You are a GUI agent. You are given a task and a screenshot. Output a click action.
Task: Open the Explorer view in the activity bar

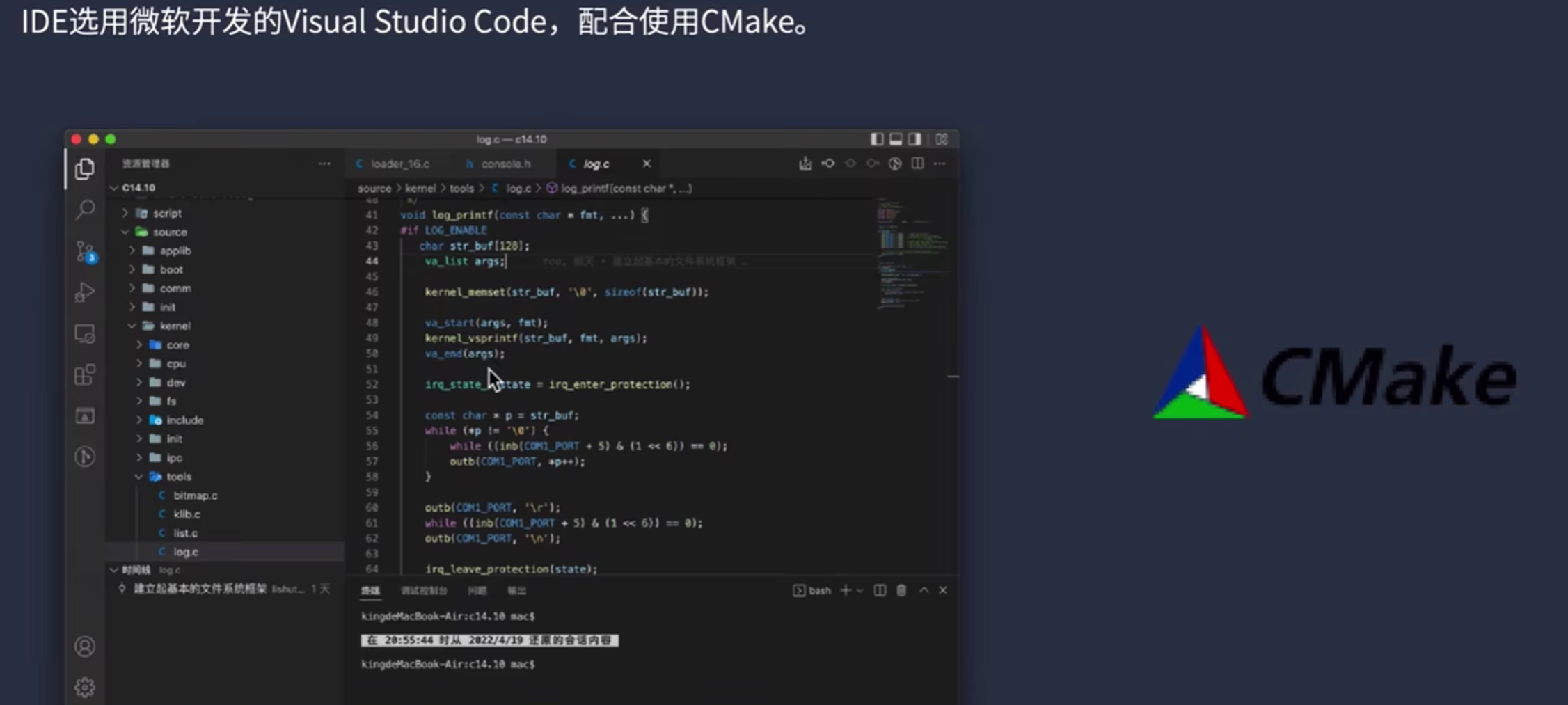[85, 169]
